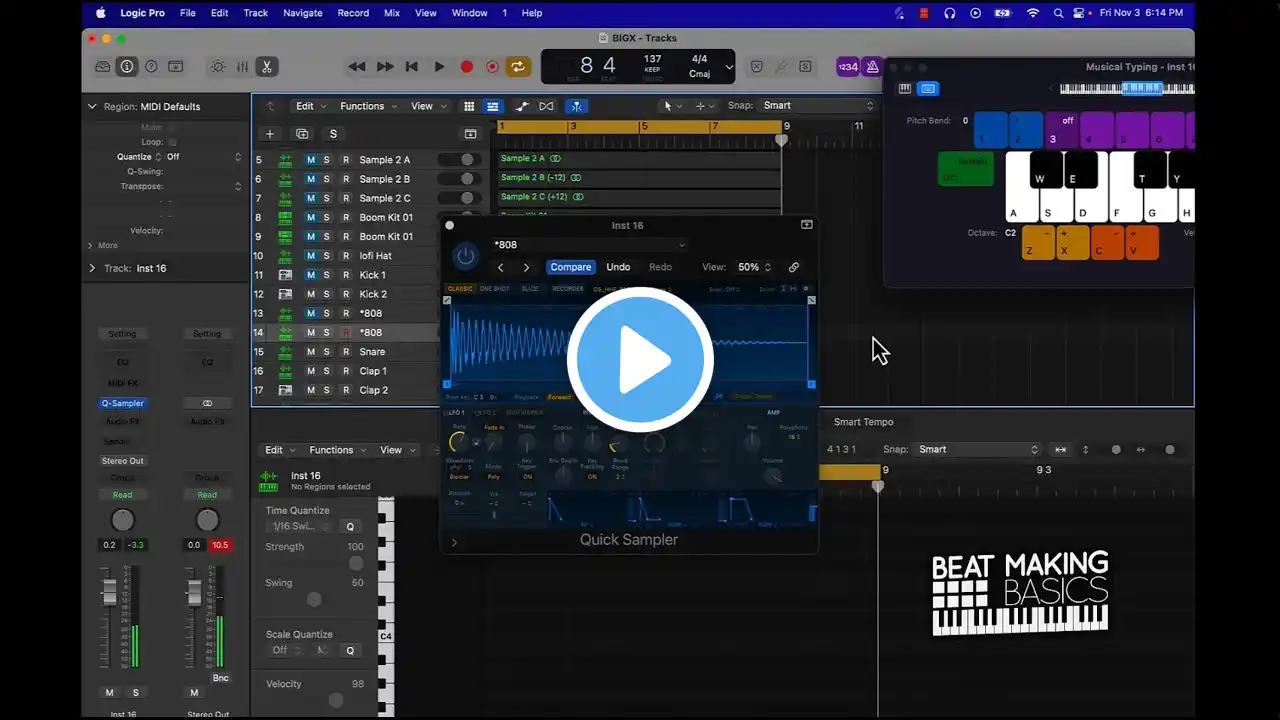Record-enable the Snare track

coord(346,352)
